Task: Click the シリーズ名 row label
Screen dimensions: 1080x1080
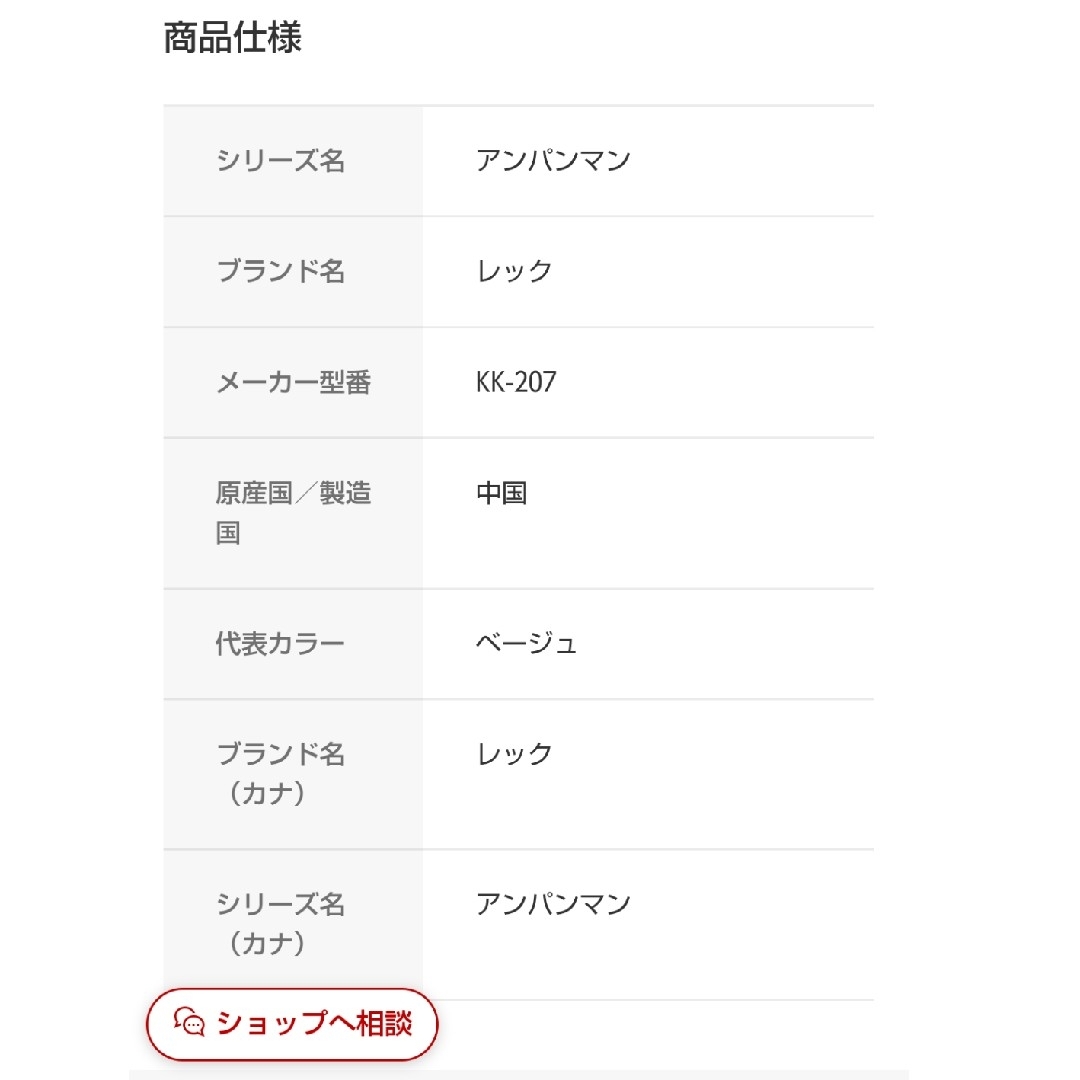Action: (x=280, y=160)
